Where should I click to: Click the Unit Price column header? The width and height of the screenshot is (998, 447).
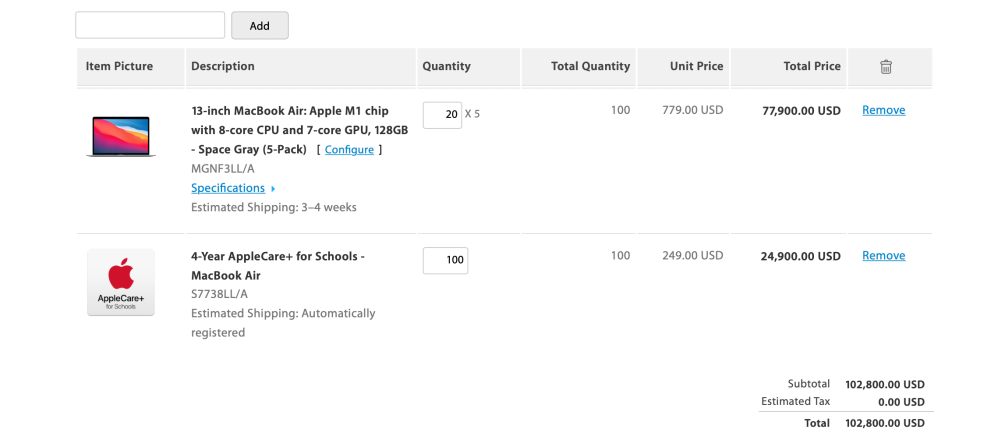tap(696, 67)
